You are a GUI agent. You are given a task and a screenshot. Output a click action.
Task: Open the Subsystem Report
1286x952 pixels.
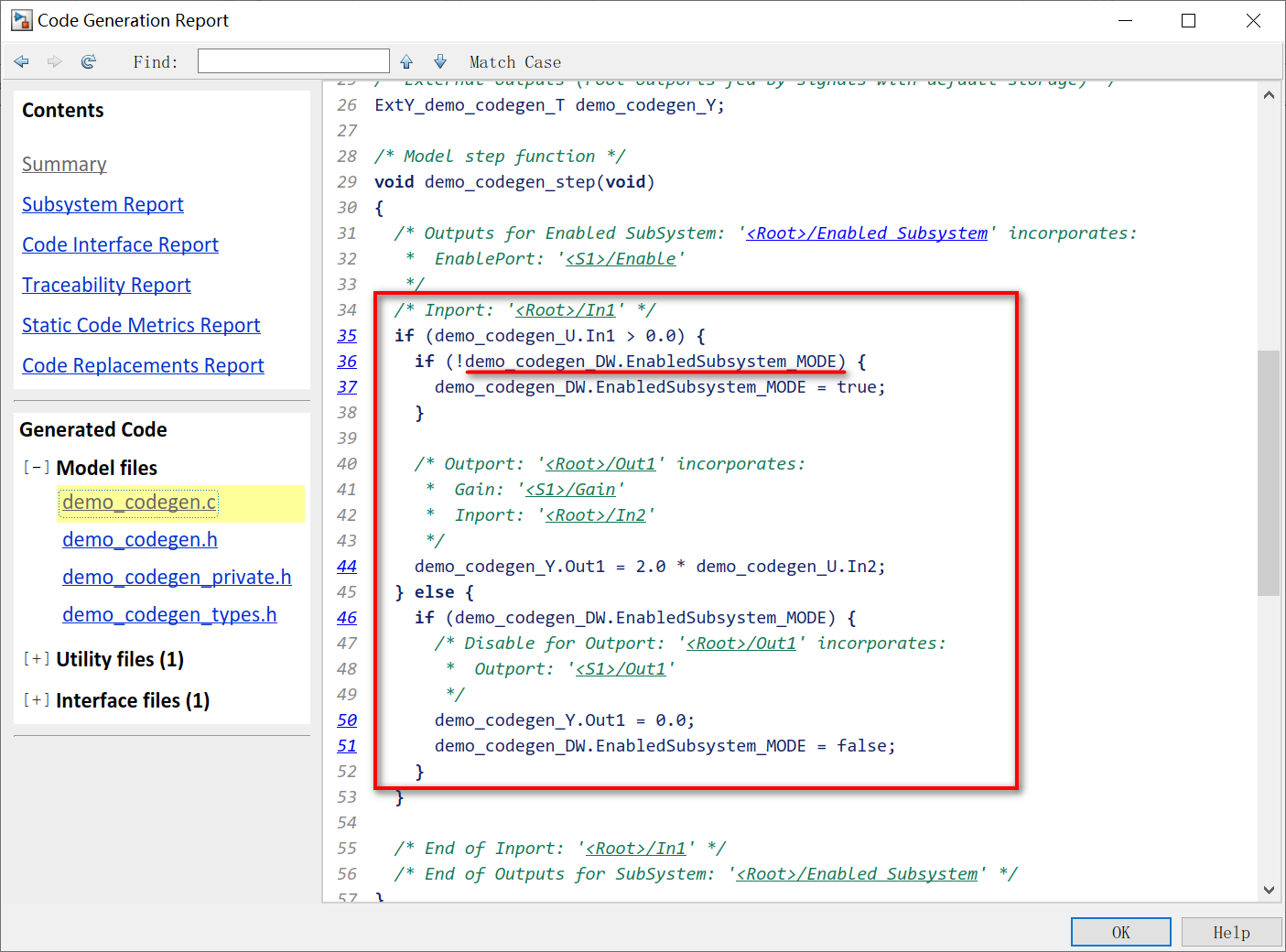click(103, 204)
